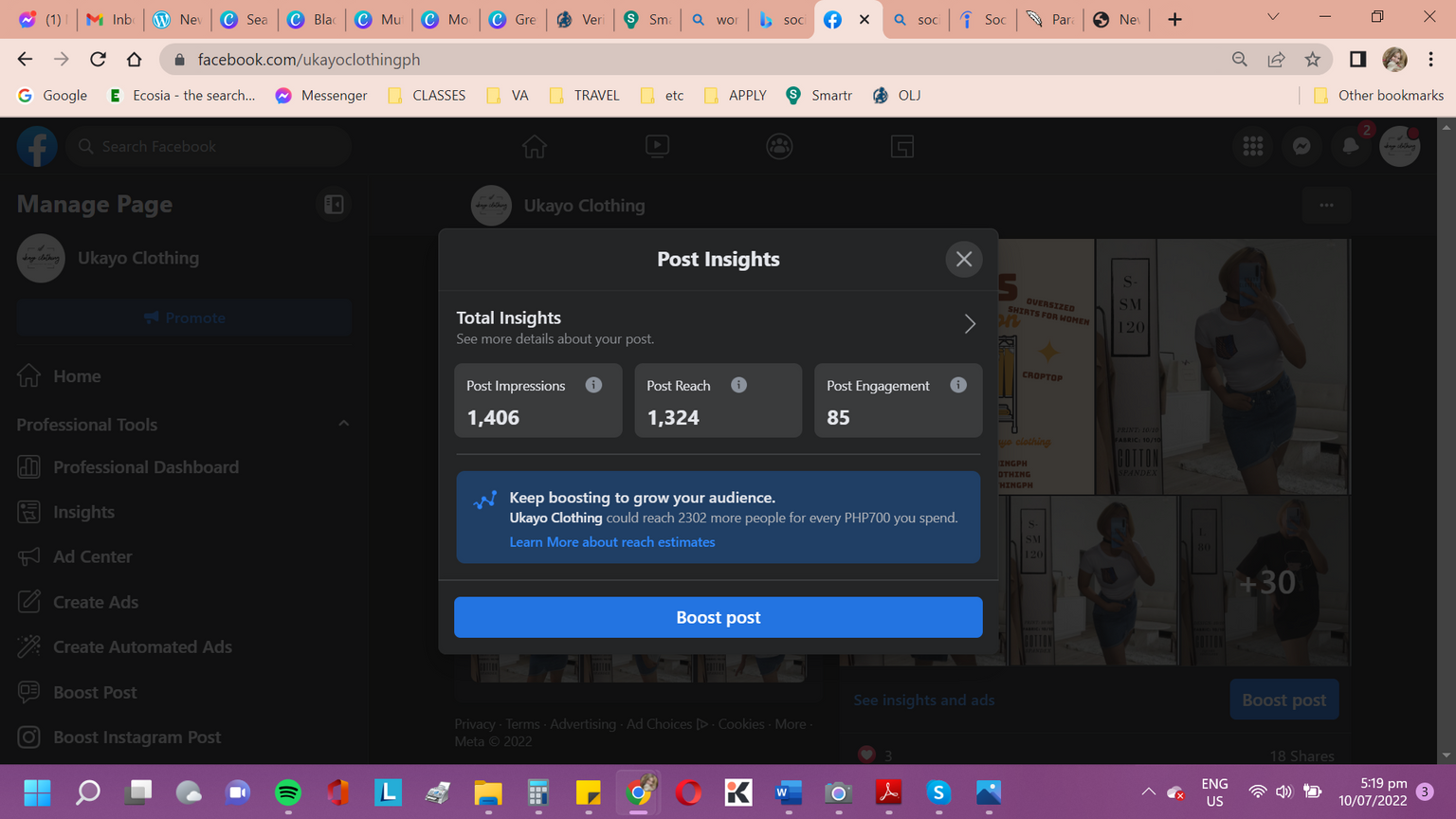Image resolution: width=1456 pixels, height=819 pixels.
Task: Toggle Chrome side panel
Action: (1357, 59)
